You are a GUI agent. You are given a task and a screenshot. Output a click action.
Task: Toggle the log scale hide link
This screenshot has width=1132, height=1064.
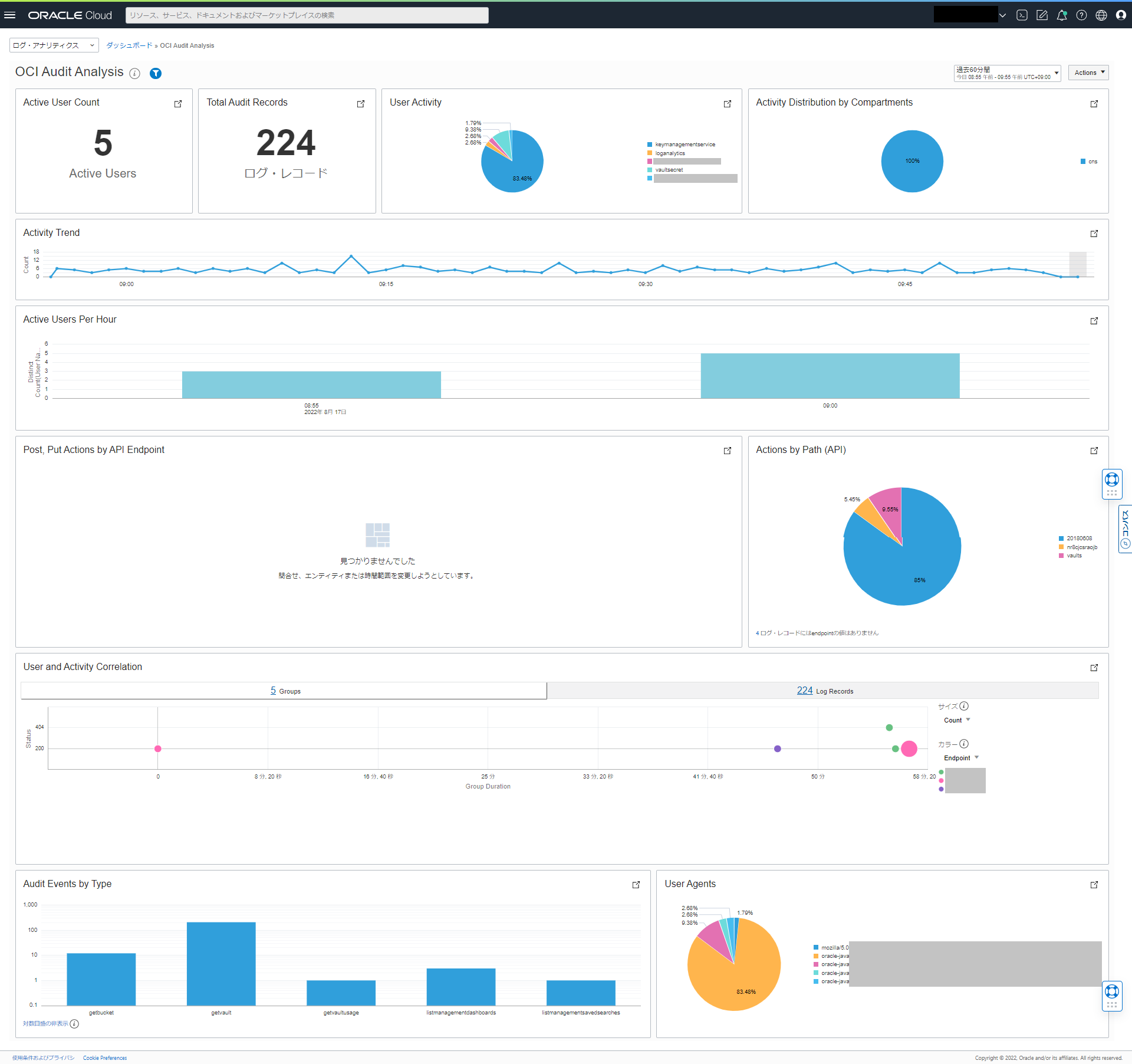coord(45,1023)
